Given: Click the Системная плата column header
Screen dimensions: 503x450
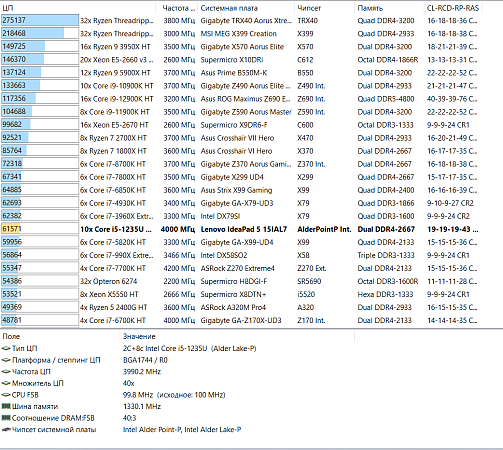Looking at the screenshot, I should 246,8.
